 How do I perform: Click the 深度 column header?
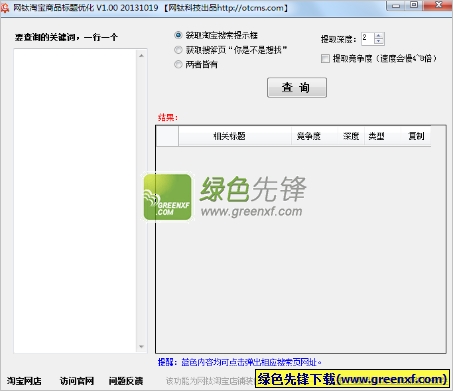tap(351, 136)
